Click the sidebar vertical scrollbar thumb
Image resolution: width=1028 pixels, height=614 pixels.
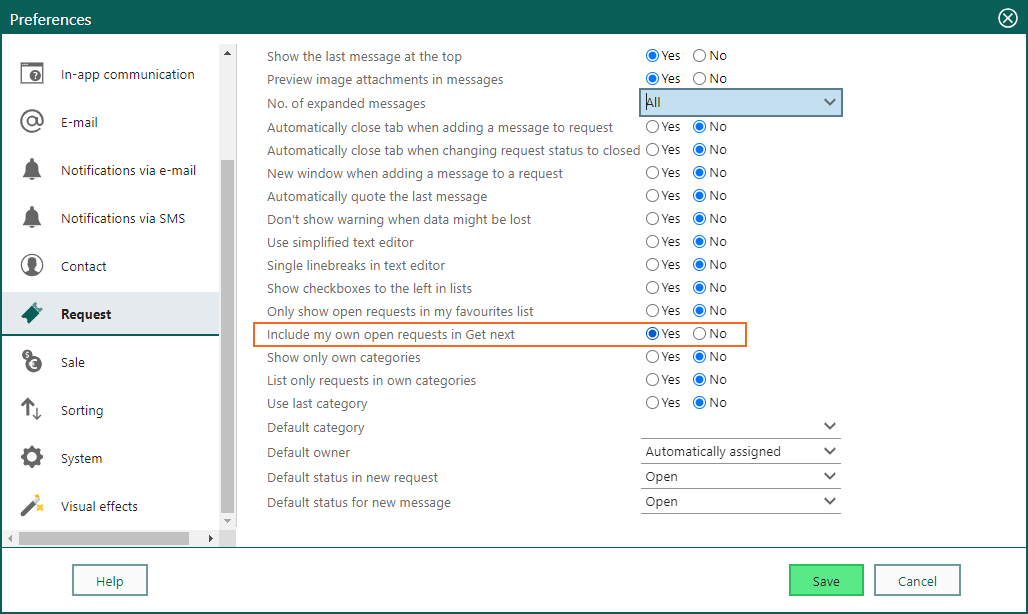tap(227, 336)
